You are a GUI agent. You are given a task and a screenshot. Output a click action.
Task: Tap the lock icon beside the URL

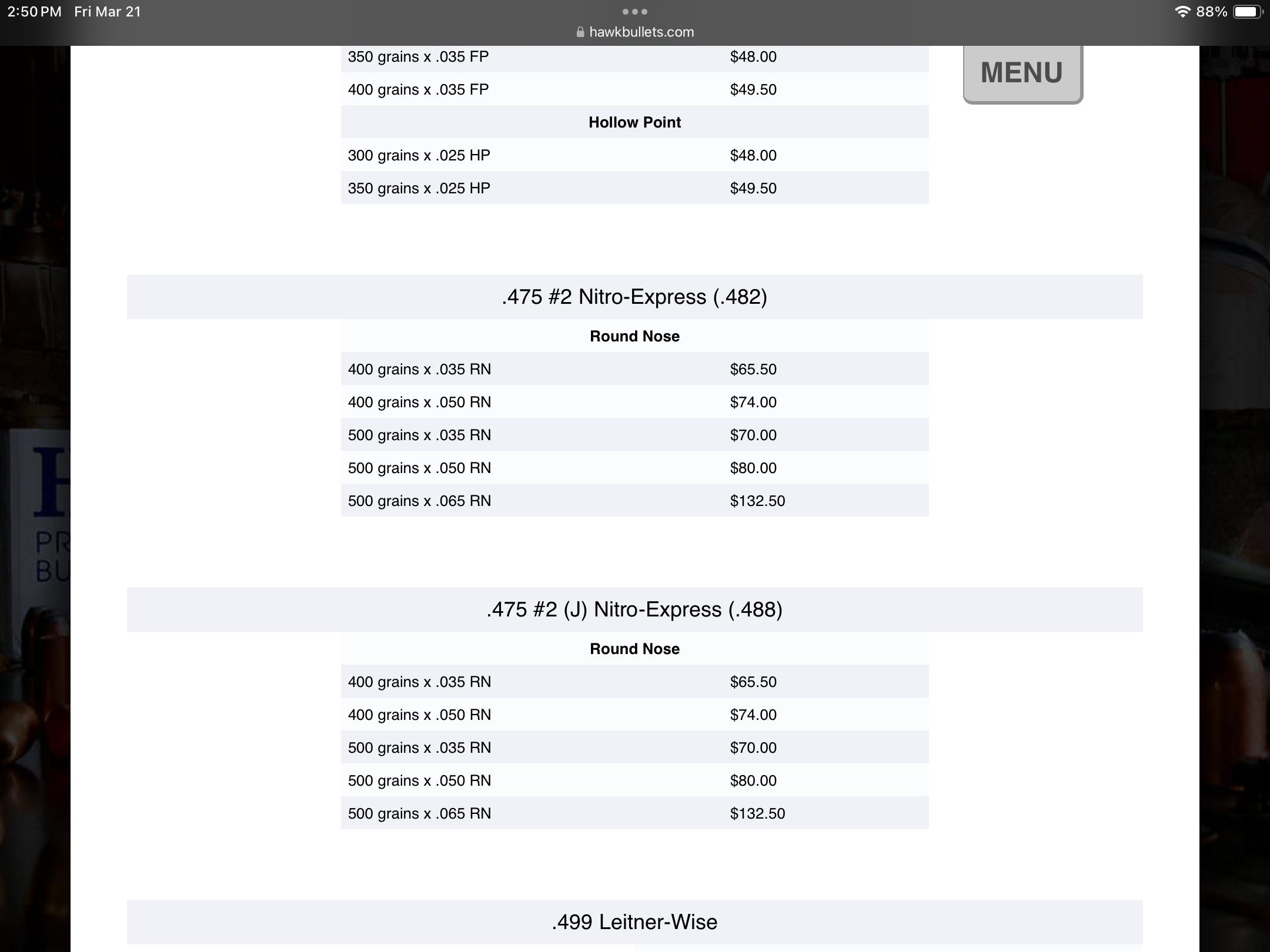[x=580, y=32]
